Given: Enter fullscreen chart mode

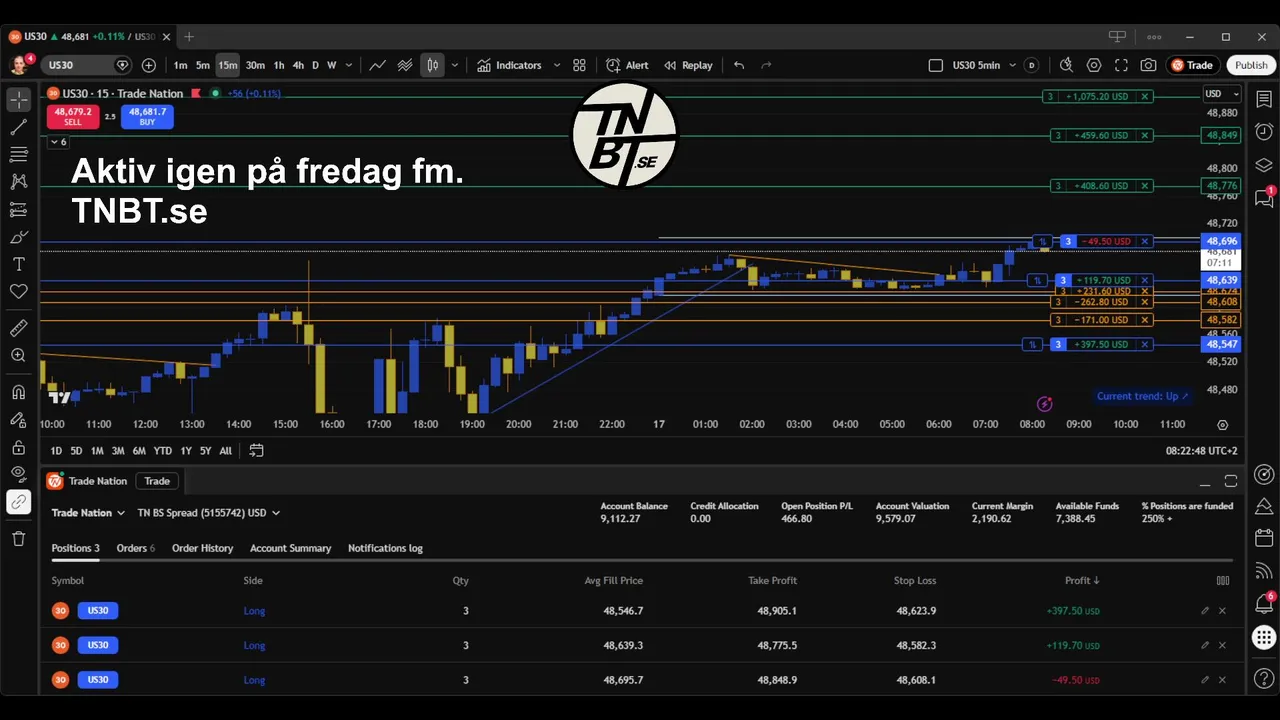Looking at the screenshot, I should click(x=1121, y=65).
